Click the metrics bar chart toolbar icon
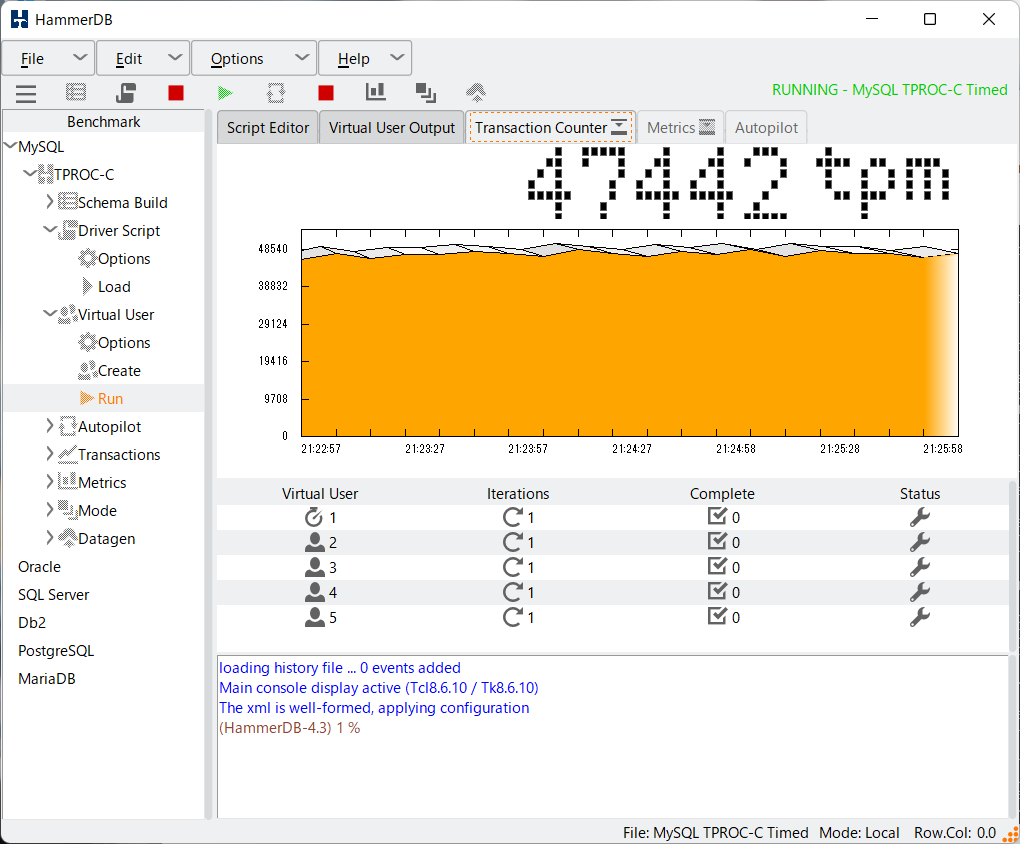The height and width of the screenshot is (844, 1020). click(x=375, y=92)
